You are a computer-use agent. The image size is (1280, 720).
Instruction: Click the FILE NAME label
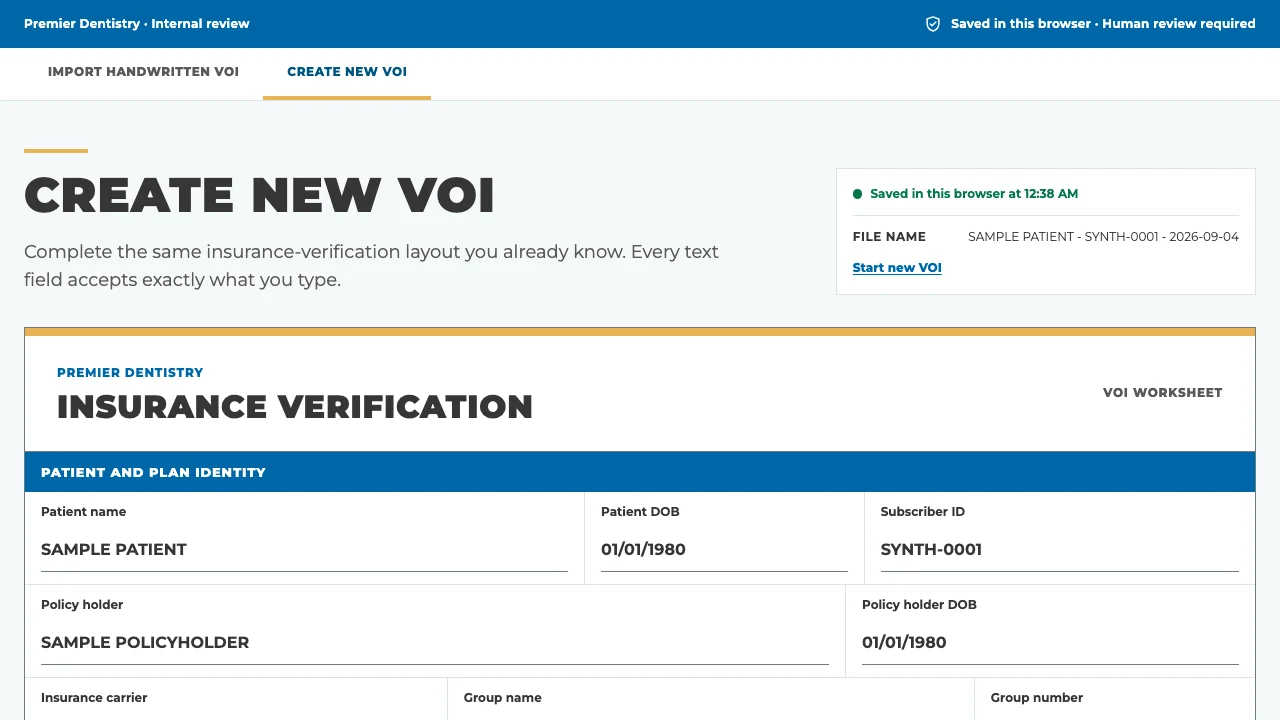tap(889, 237)
